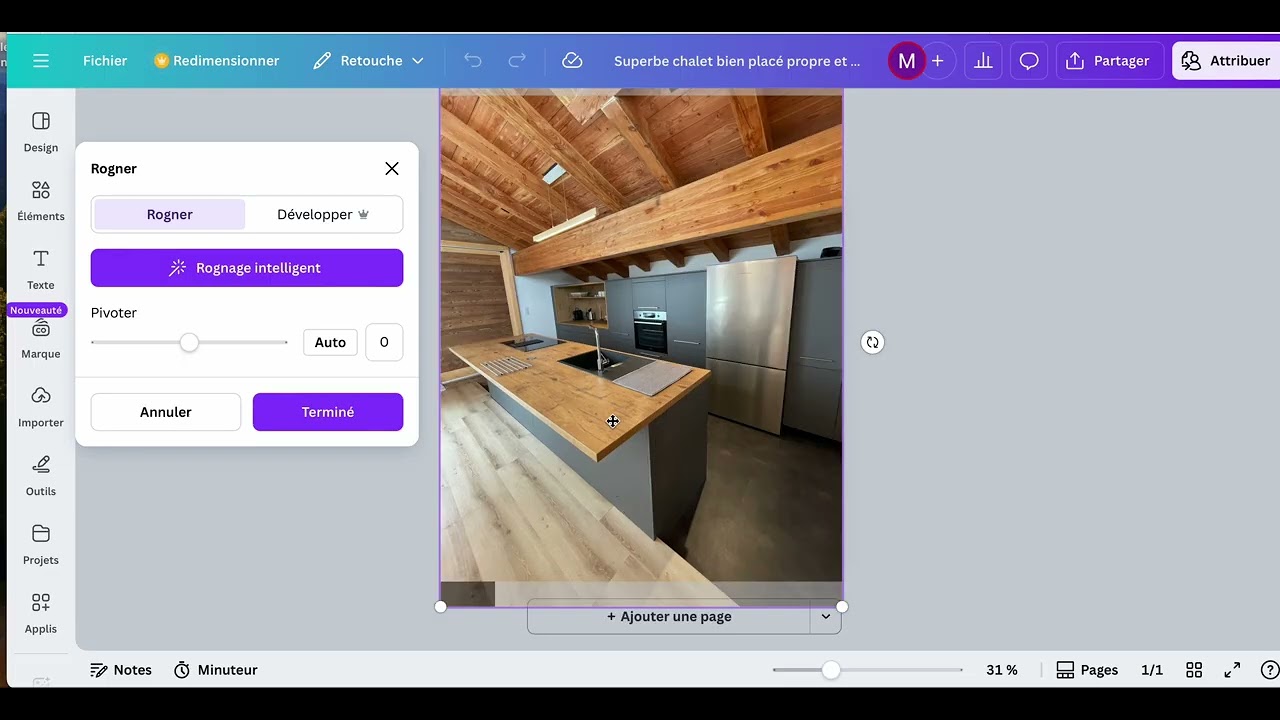Click the Attribuer button
1280x720 pixels.
(x=1226, y=61)
